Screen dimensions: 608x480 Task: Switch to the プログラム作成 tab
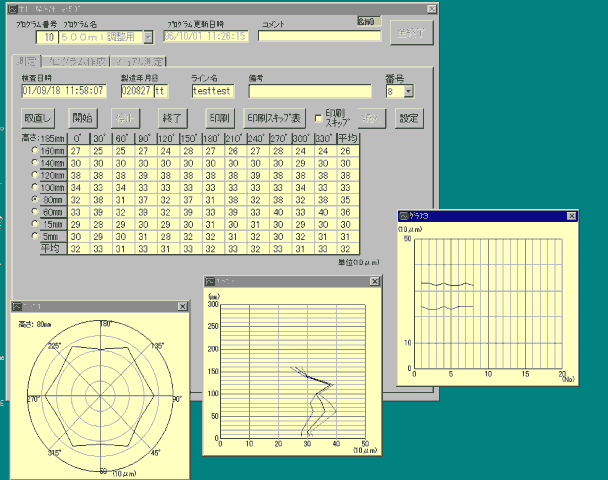pos(76,61)
